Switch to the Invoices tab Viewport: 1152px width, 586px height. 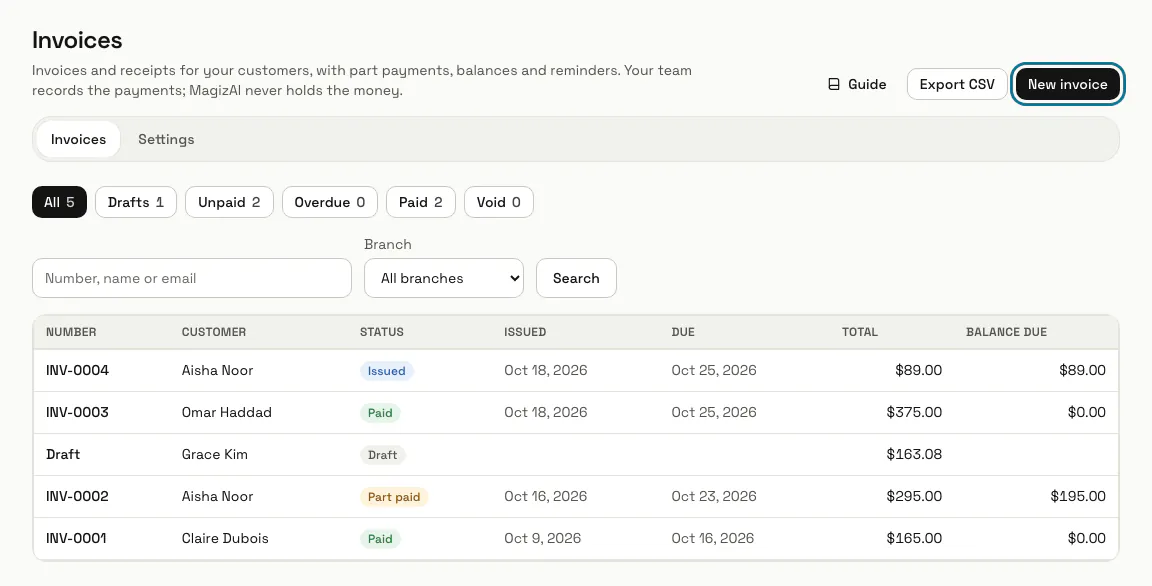[78, 140]
